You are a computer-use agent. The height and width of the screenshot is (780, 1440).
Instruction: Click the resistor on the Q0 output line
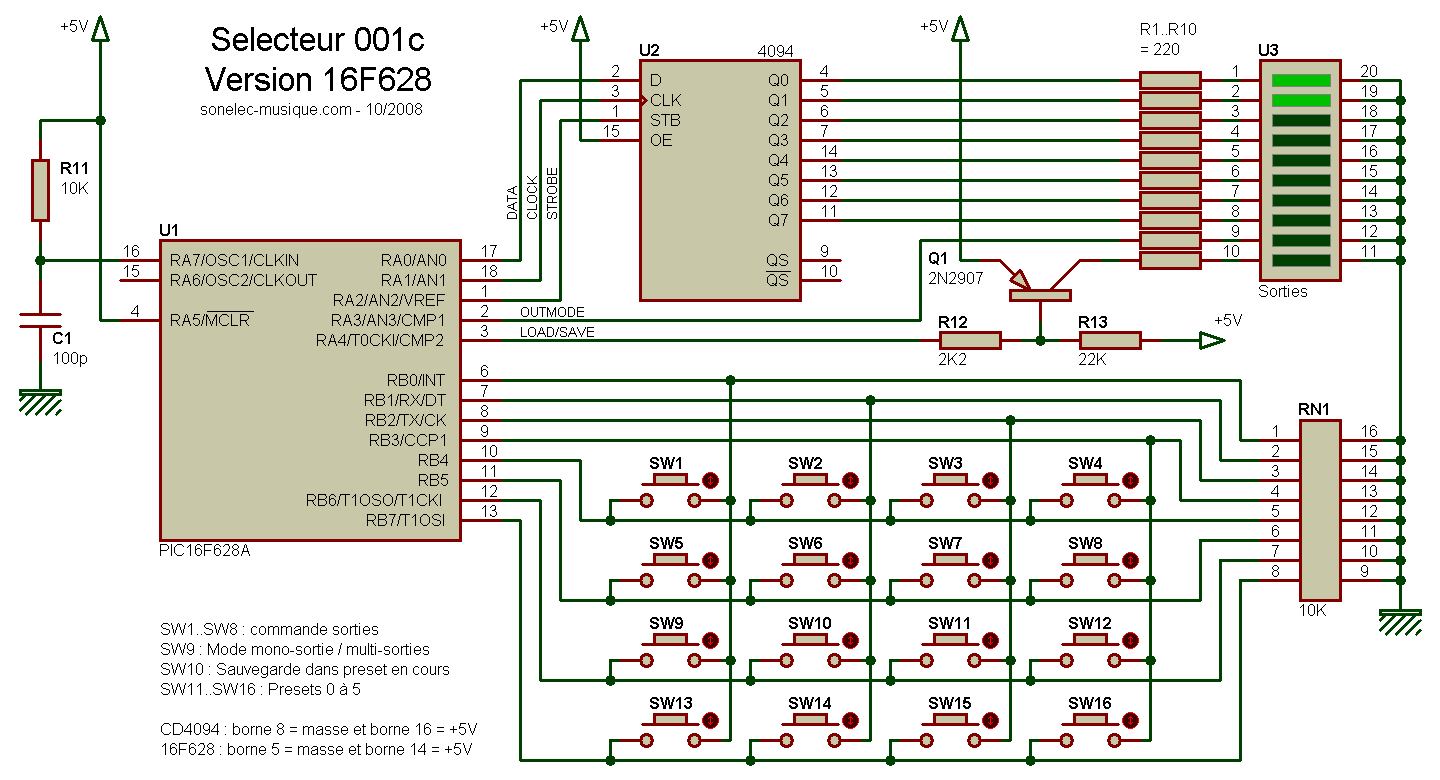point(1170,80)
